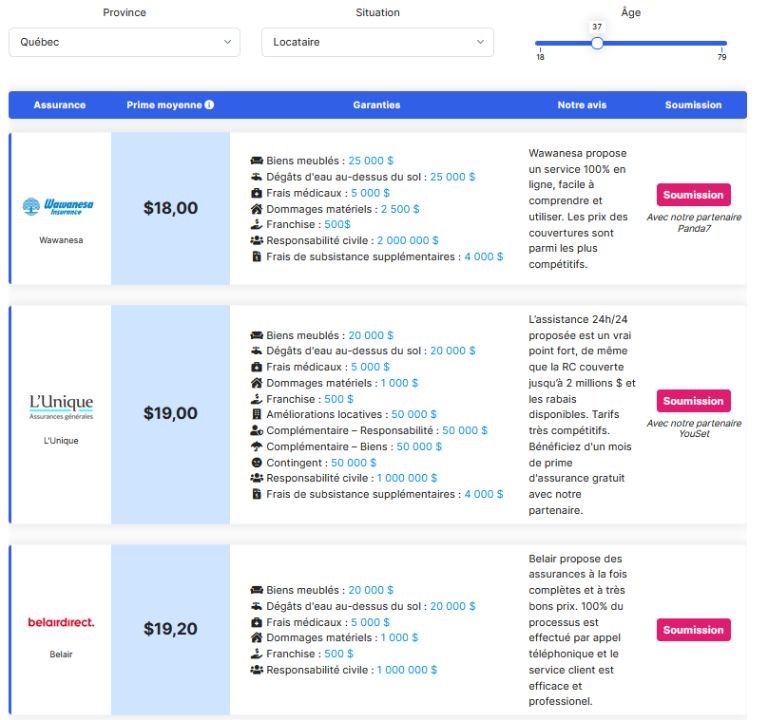Image resolution: width=768 pixels, height=720 pixels.
Task: Click the Wawanesa Insurance logo
Action: [x=58, y=206]
